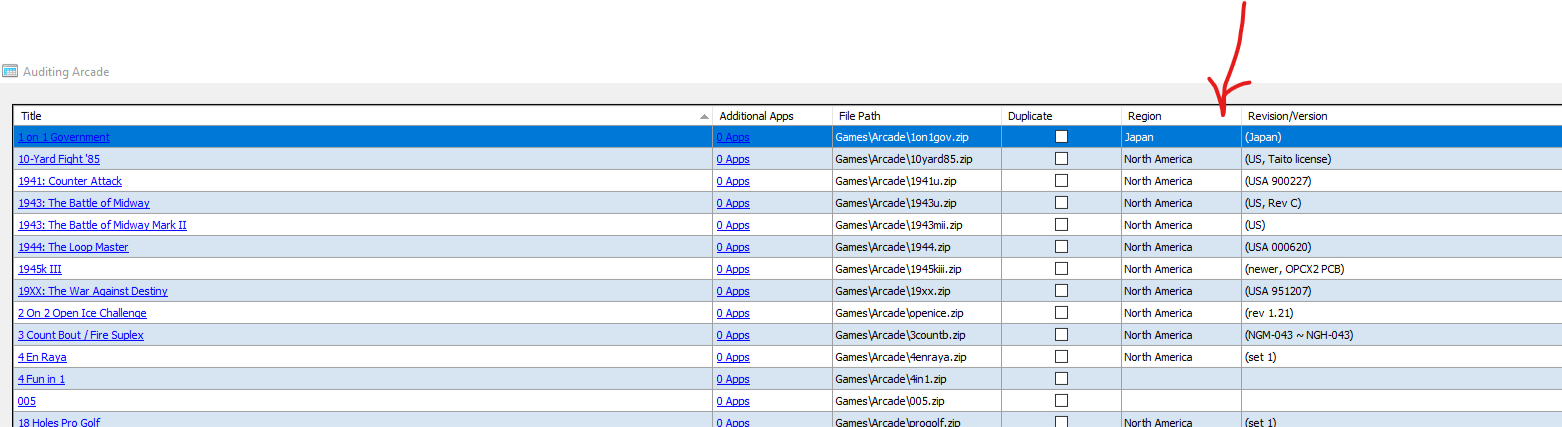Toggle Duplicate checkbox for 4 En Raya
This screenshot has width=1562, height=427.
click(1061, 357)
